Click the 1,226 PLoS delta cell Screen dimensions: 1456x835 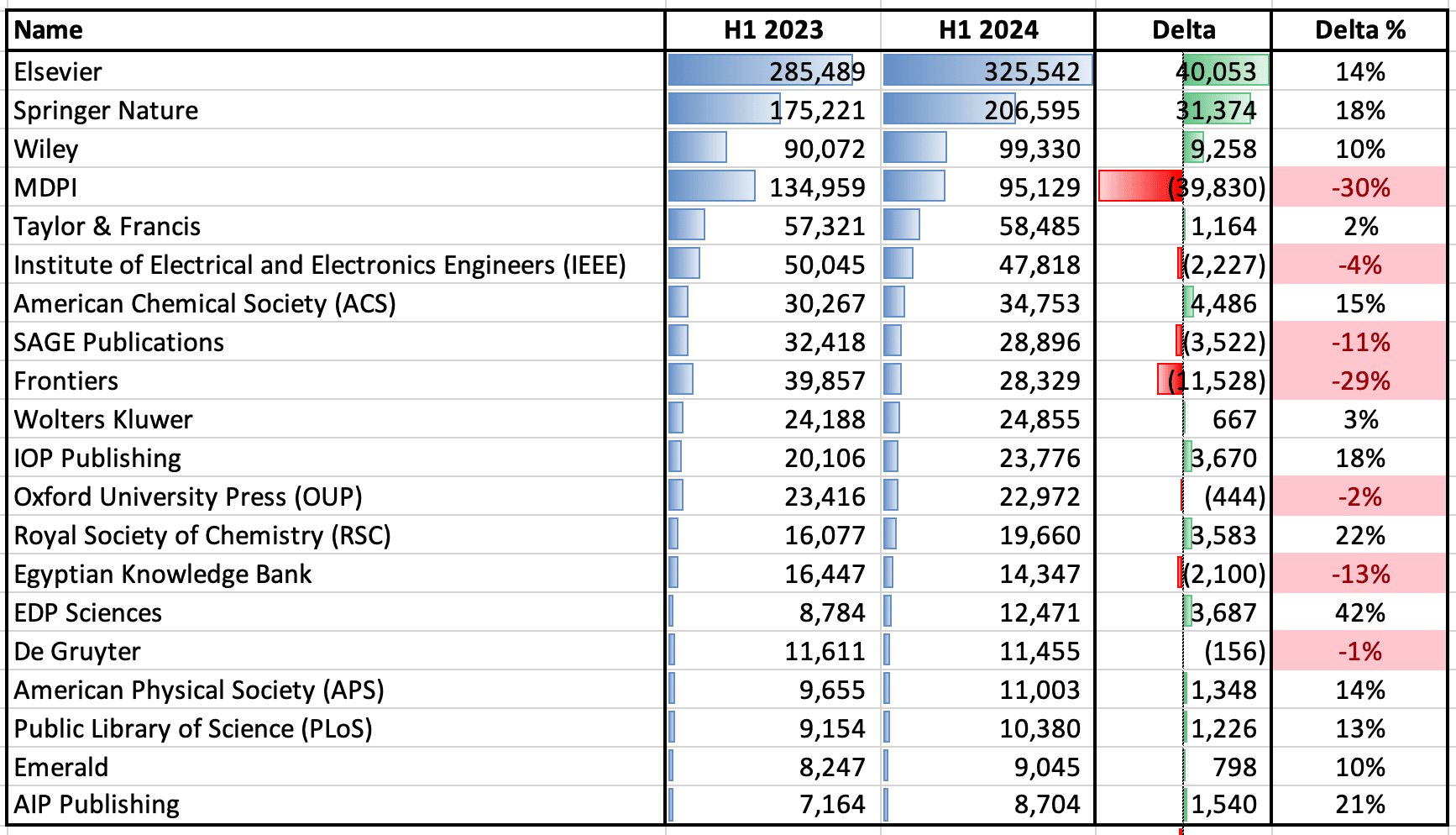1184,728
